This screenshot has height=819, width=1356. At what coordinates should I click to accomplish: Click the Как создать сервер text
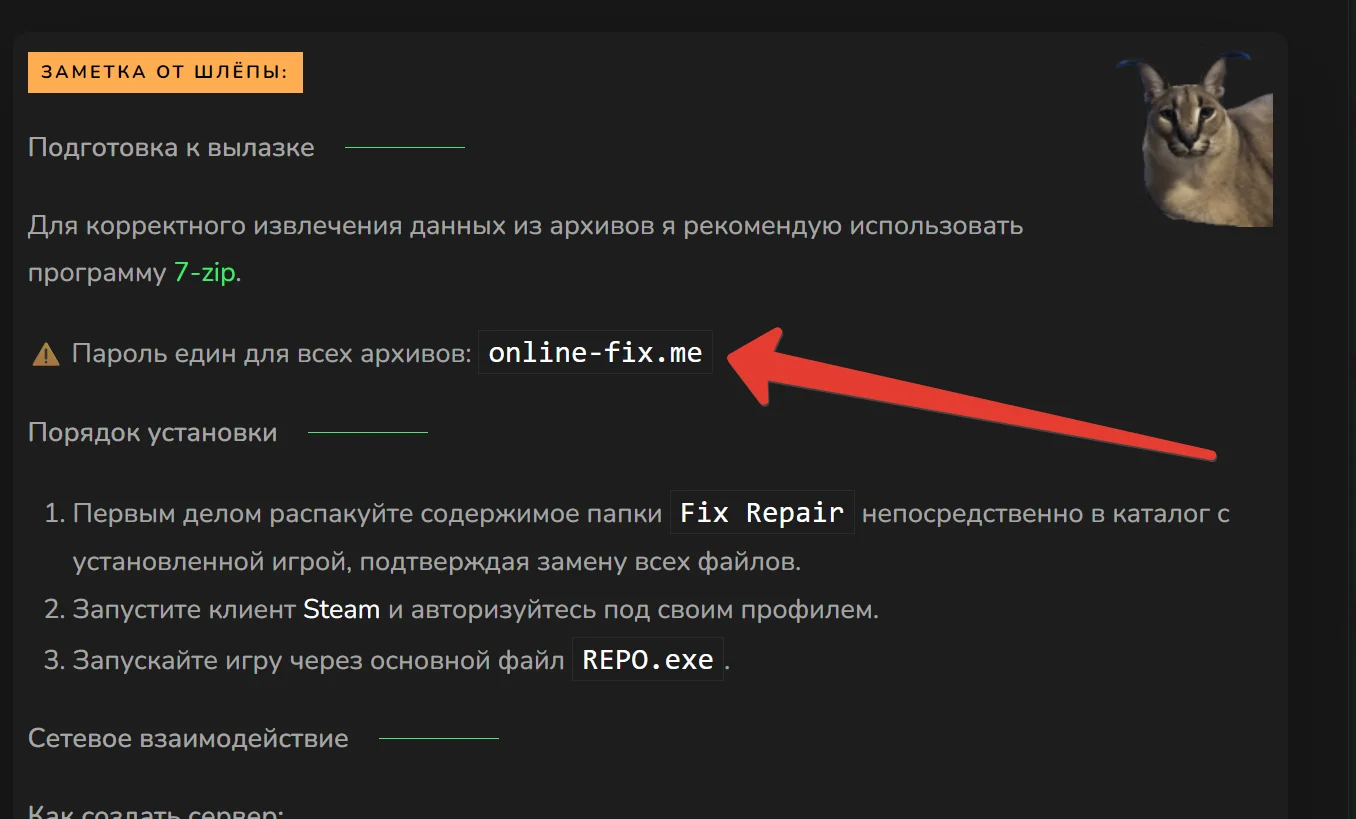pyautogui.click(x=155, y=811)
